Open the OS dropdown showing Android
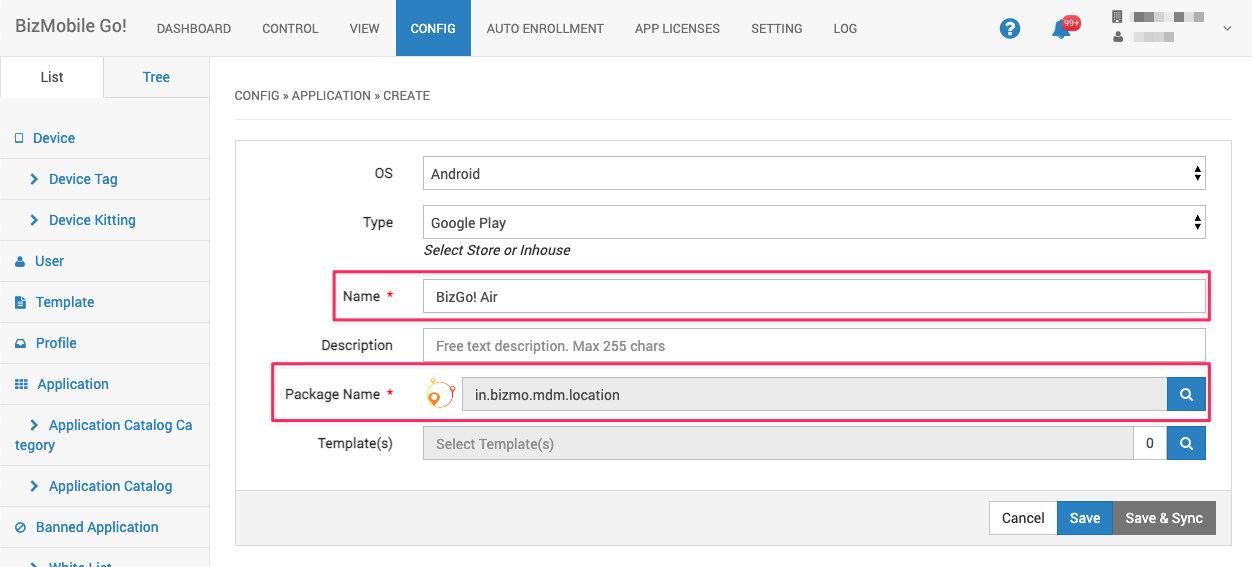This screenshot has height=567, width=1252. pos(813,174)
